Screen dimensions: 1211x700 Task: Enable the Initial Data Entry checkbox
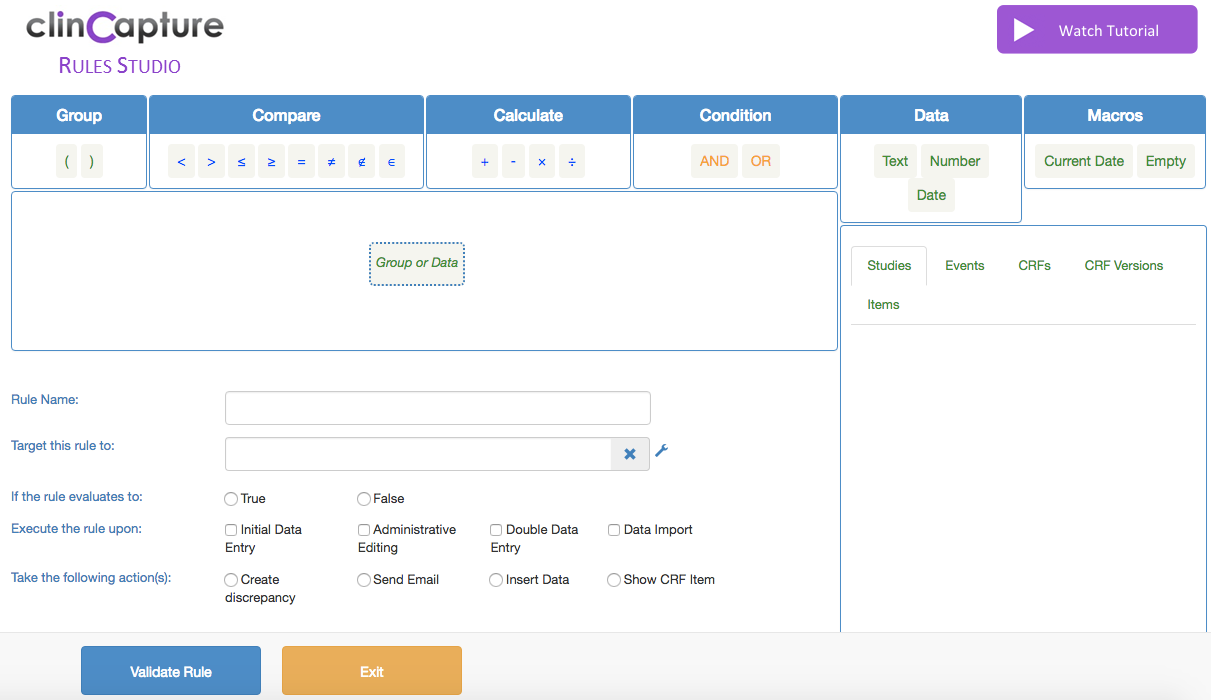click(232, 530)
